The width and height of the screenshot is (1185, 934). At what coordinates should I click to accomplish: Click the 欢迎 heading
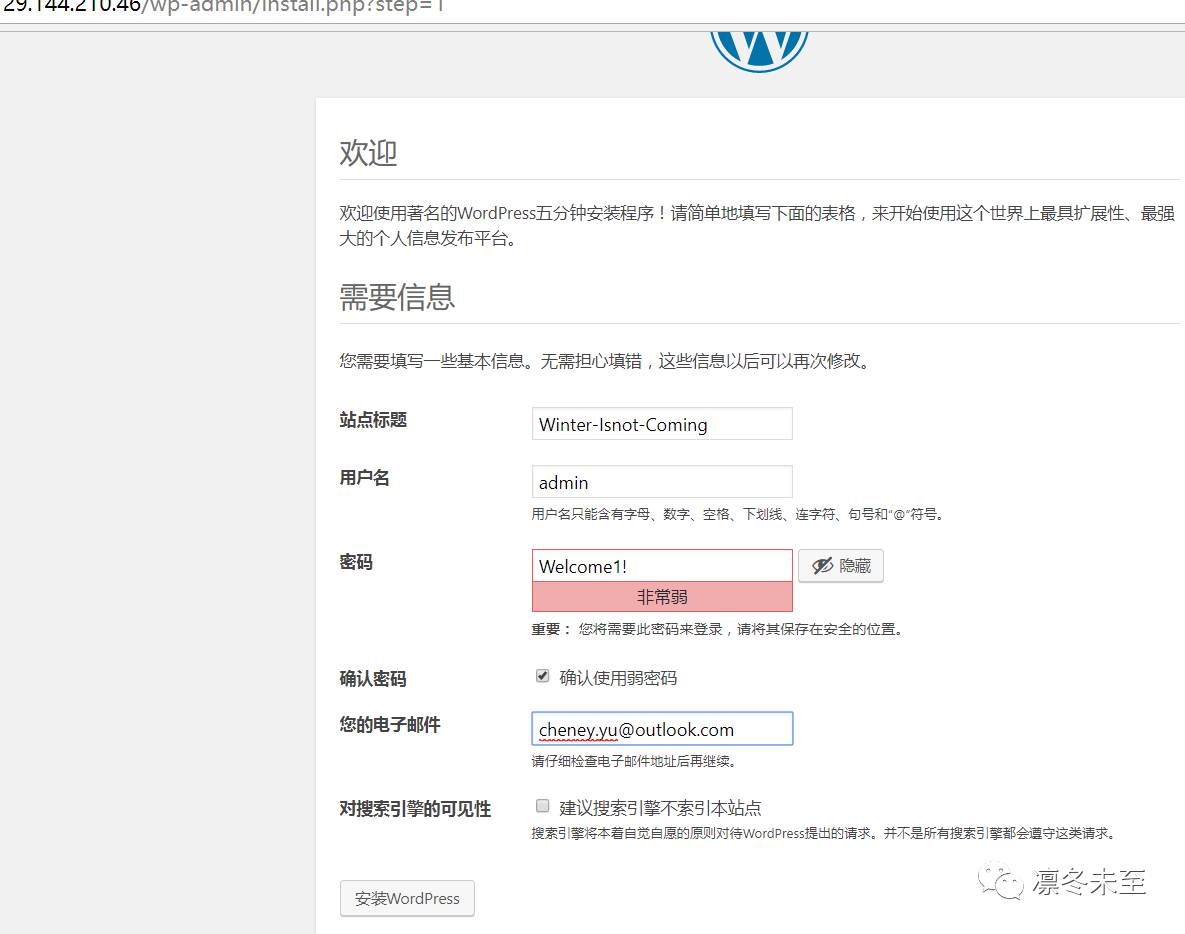(x=368, y=153)
